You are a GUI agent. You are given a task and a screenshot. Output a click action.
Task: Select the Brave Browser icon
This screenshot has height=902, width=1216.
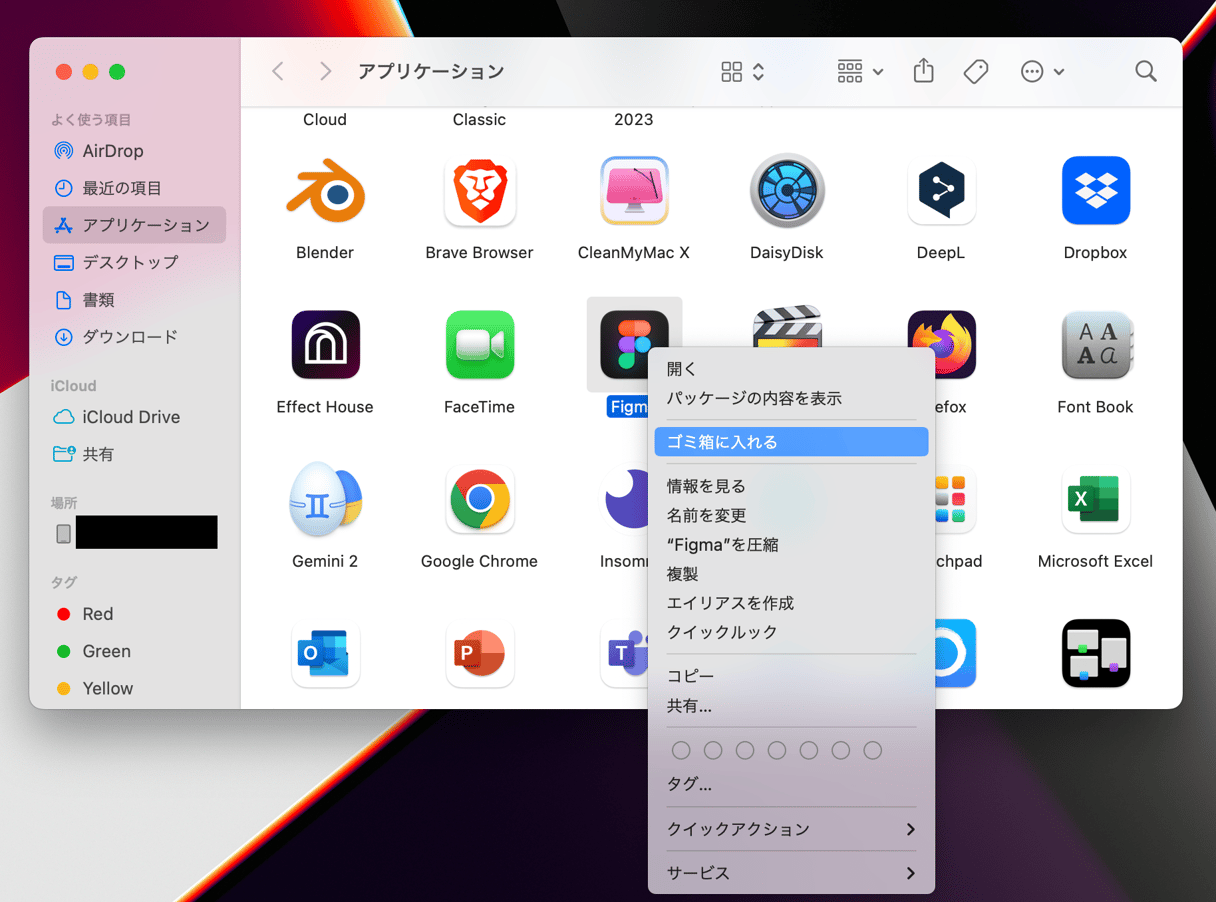(479, 191)
